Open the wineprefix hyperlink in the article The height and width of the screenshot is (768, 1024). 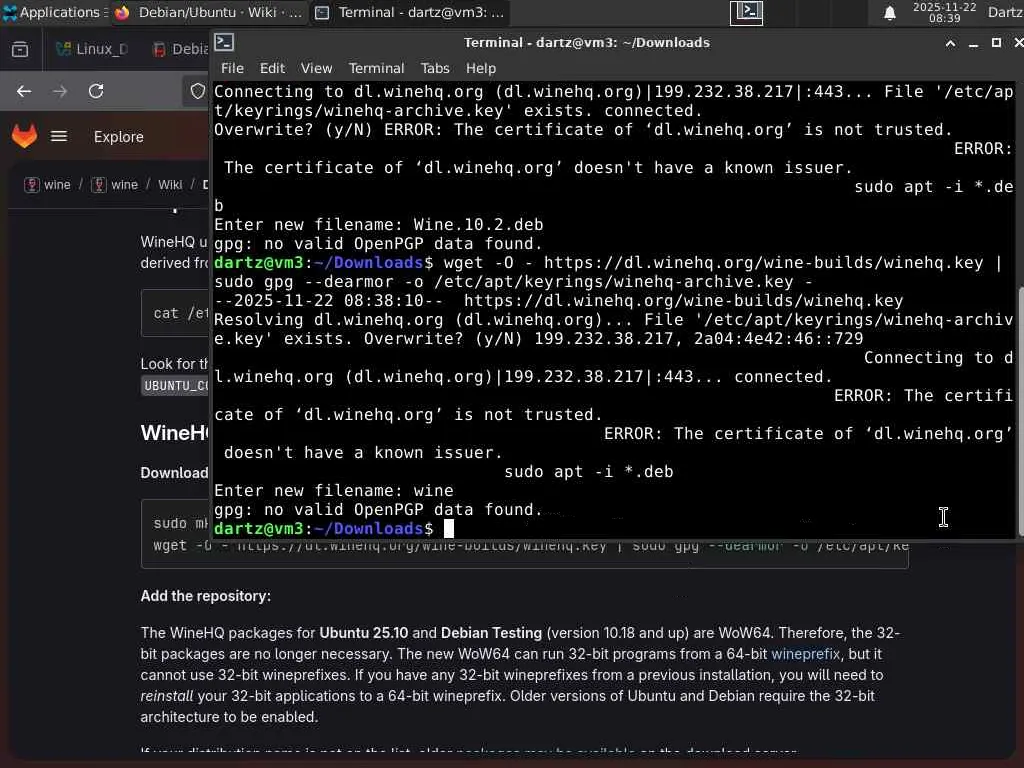coord(805,654)
